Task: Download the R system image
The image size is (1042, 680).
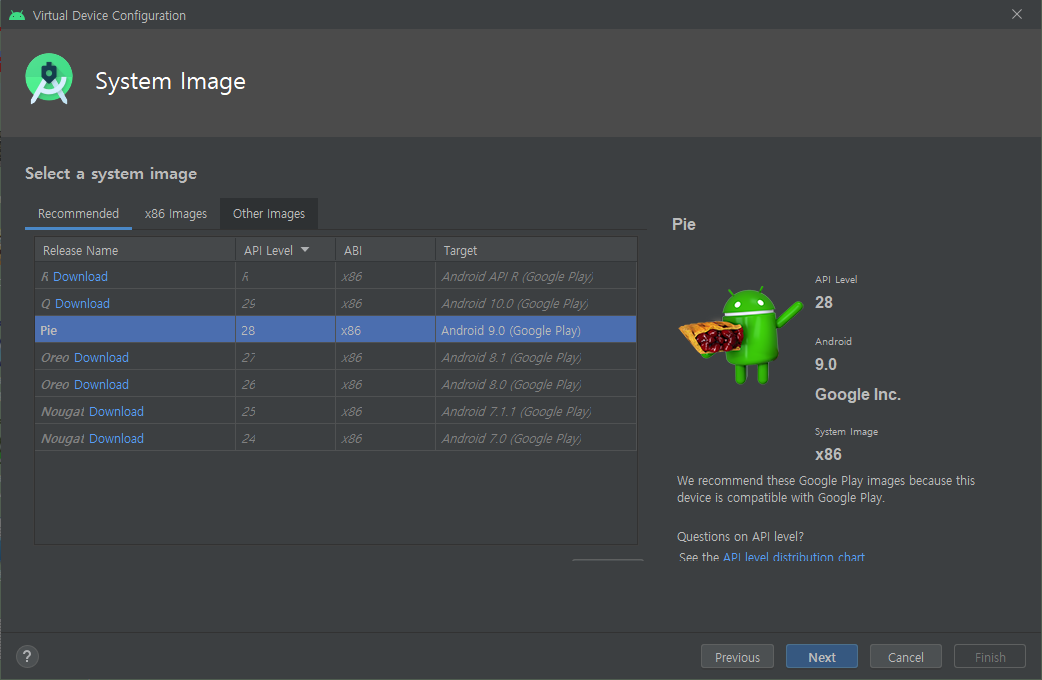Action: pyautogui.click(x=80, y=277)
